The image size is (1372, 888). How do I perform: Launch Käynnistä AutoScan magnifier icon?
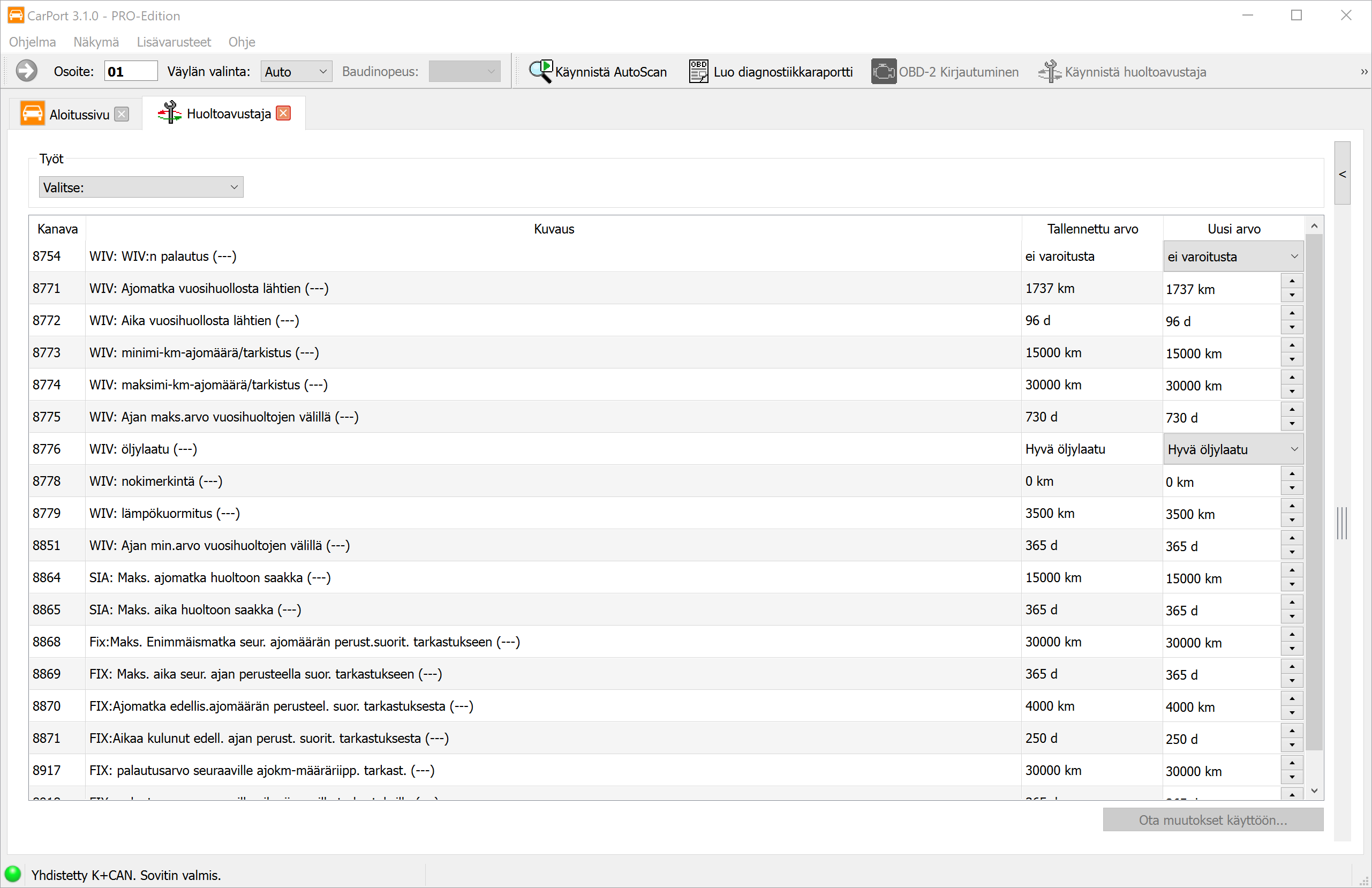coord(541,72)
